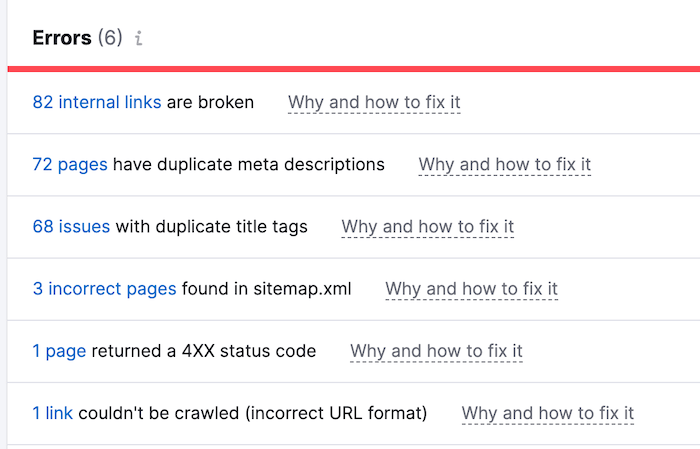Open the 82 internal links report
This screenshot has width=700, height=449.
pos(96,102)
